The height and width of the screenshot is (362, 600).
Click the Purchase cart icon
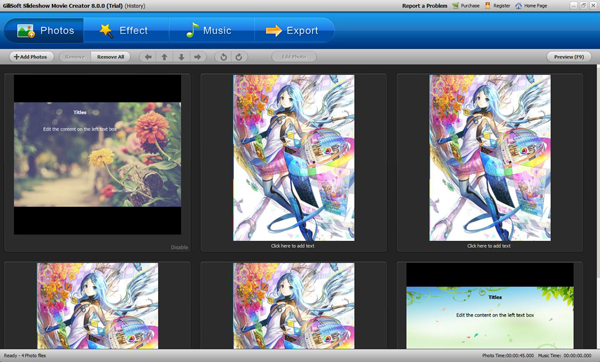(x=455, y=6)
